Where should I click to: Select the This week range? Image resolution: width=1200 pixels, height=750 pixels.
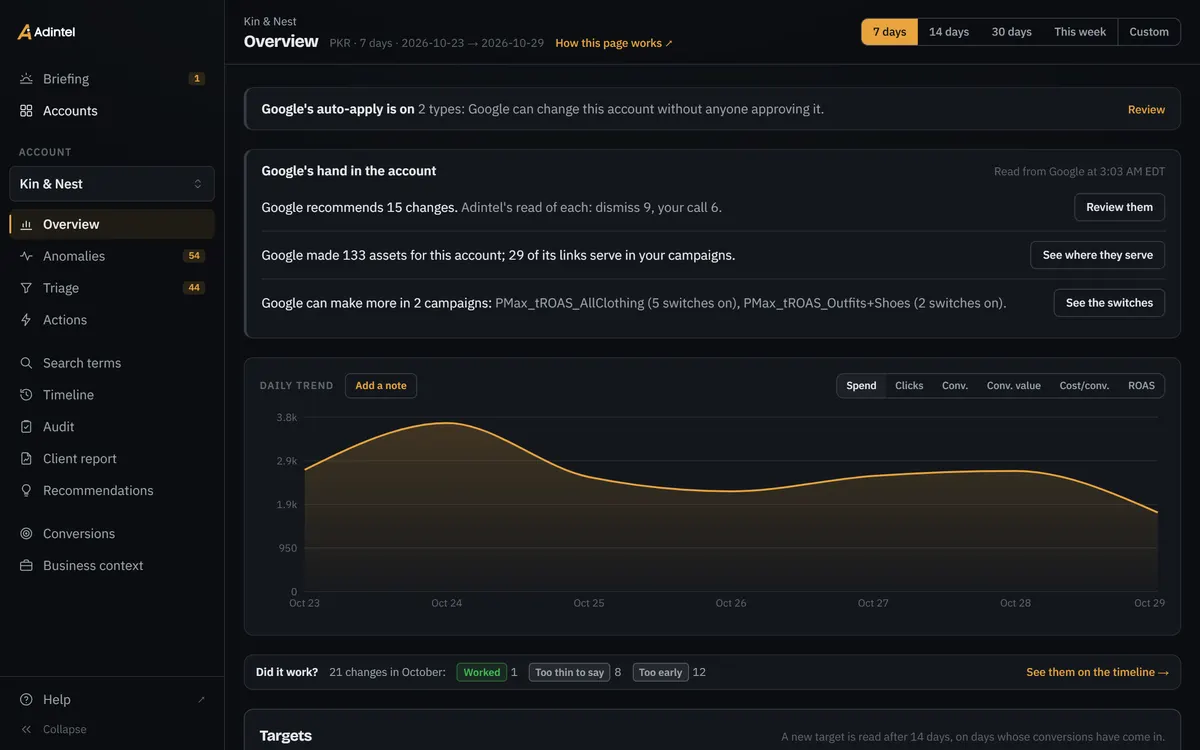1080,32
